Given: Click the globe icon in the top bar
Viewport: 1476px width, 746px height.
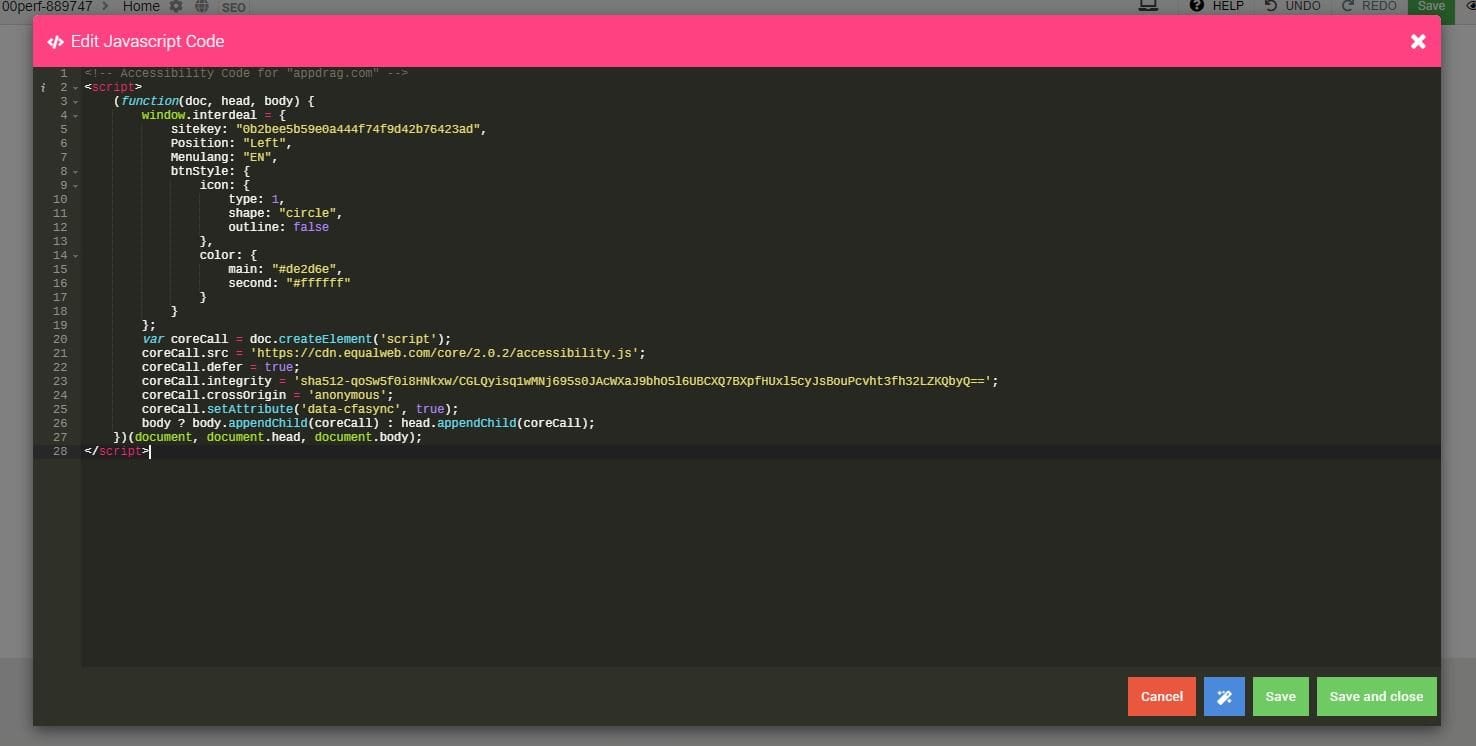Looking at the screenshot, I should (x=202, y=7).
